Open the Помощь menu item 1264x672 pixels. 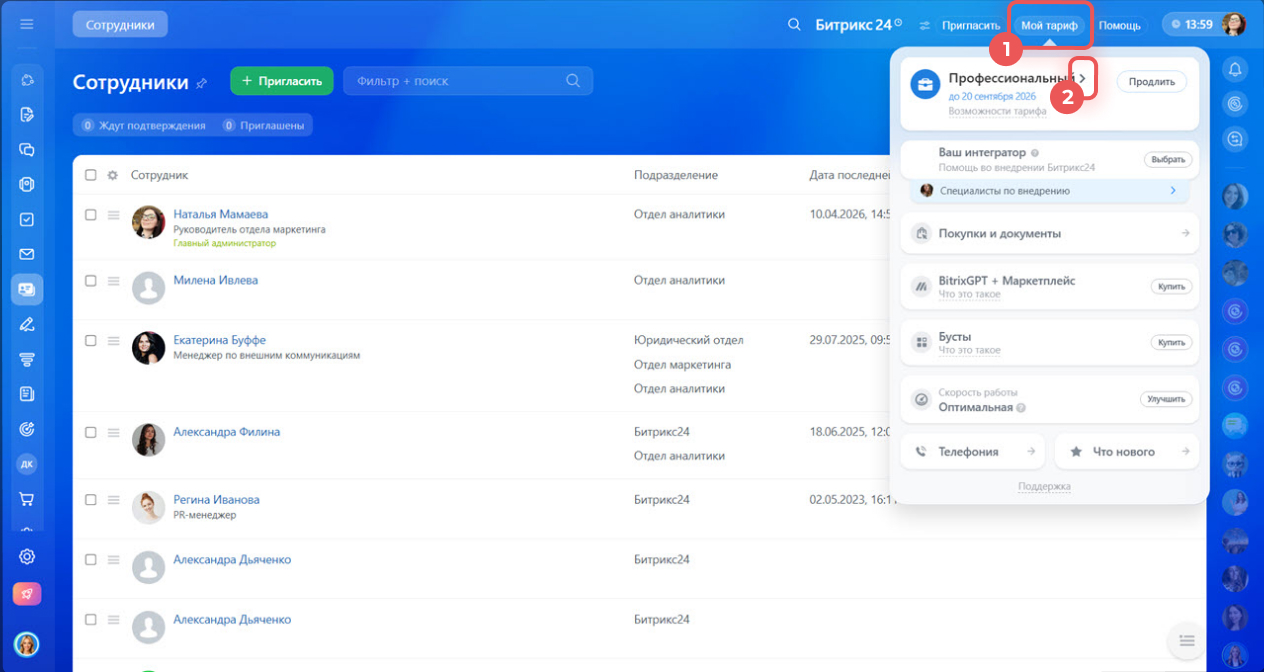(x=1119, y=25)
